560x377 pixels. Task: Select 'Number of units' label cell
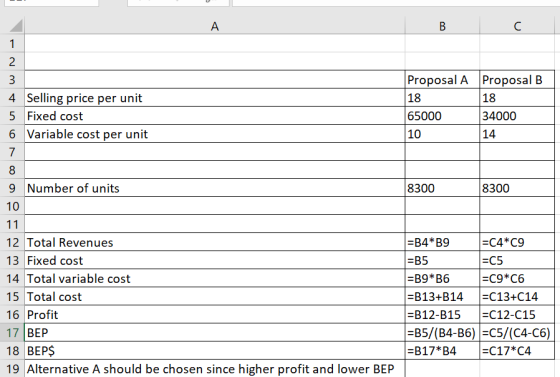[x=215, y=188]
